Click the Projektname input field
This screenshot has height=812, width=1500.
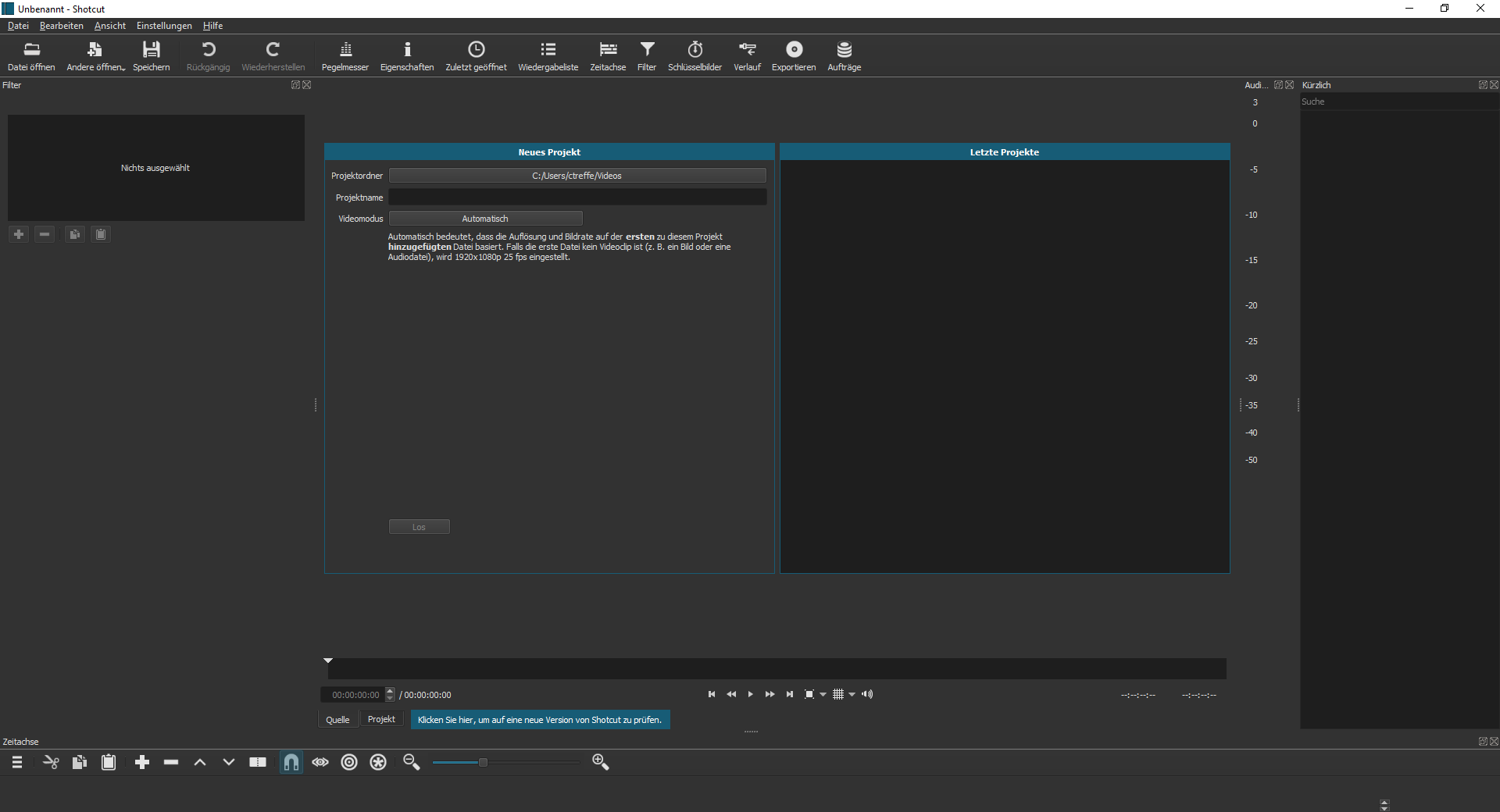tap(577, 197)
